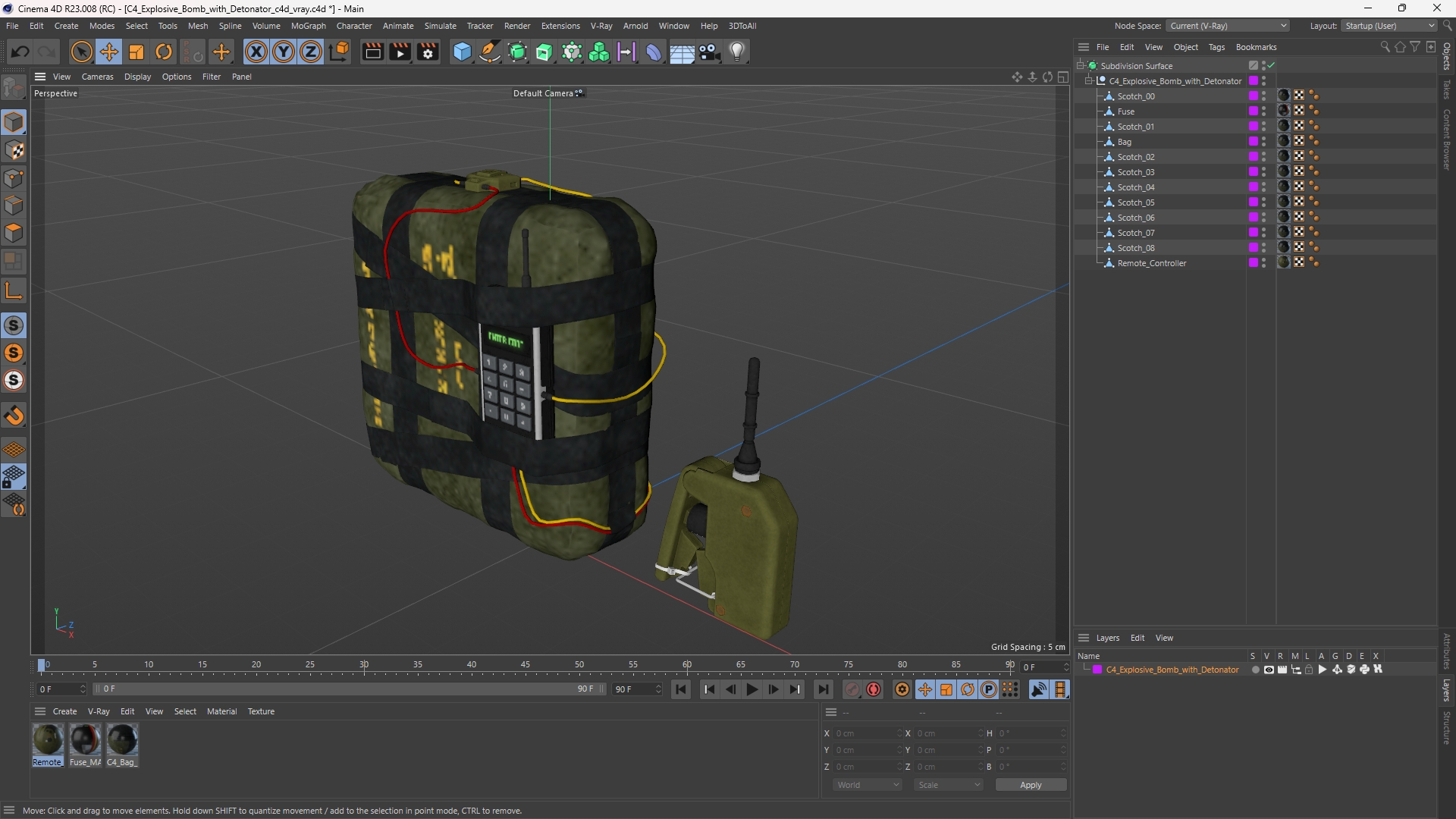Click the Spline Pen tool icon
The image size is (1456, 819).
tap(490, 52)
